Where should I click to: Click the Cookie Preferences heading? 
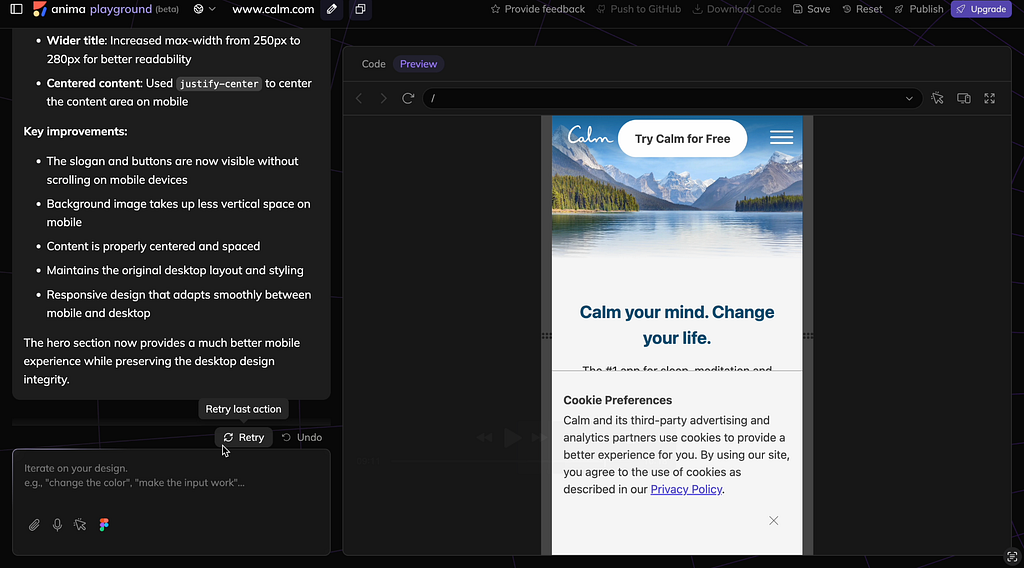618,400
